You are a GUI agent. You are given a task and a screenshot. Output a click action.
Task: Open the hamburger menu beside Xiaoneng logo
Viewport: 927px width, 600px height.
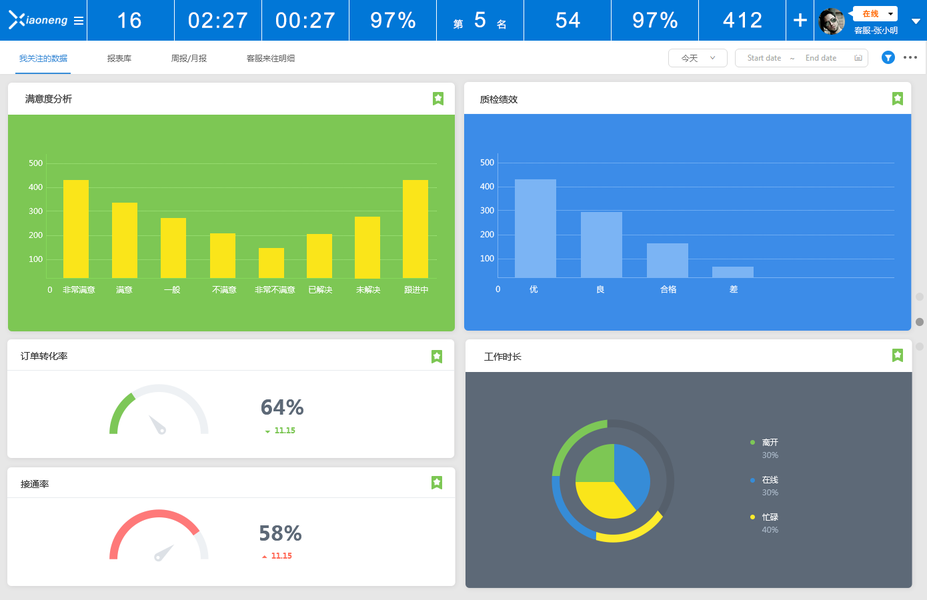[79, 21]
